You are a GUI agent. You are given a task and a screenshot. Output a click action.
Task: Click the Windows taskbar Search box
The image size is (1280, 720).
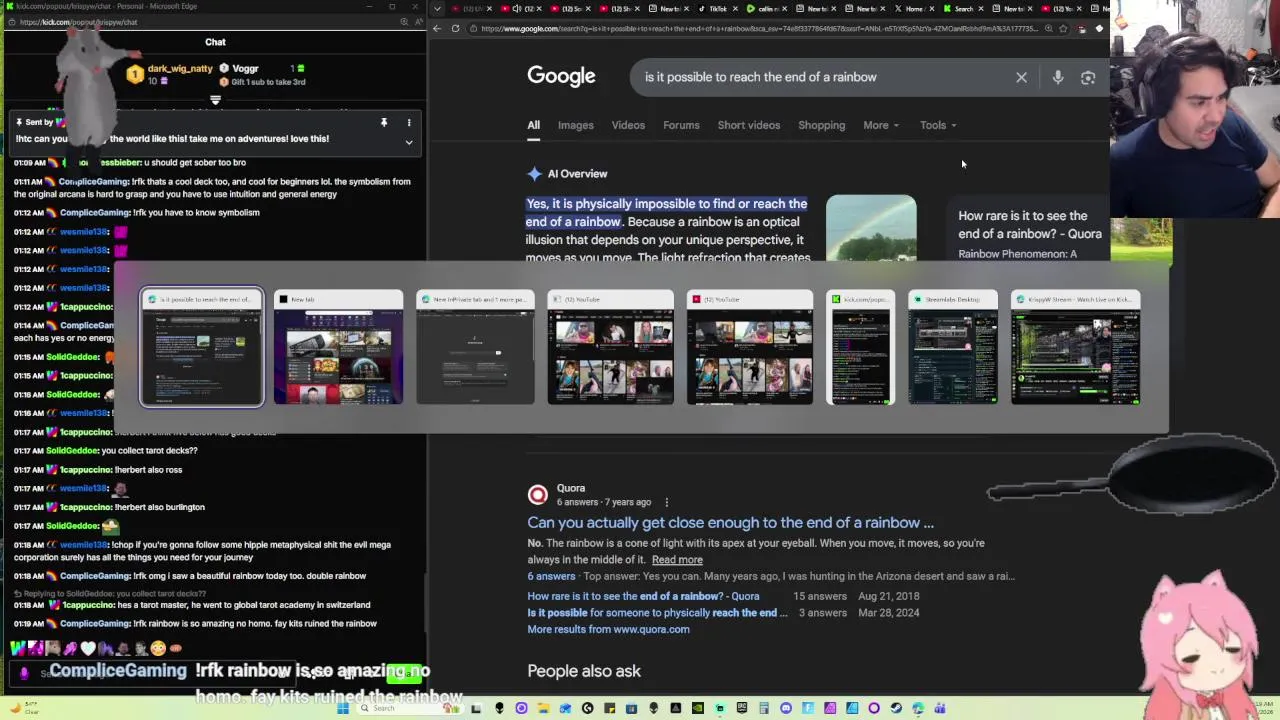click(408, 708)
